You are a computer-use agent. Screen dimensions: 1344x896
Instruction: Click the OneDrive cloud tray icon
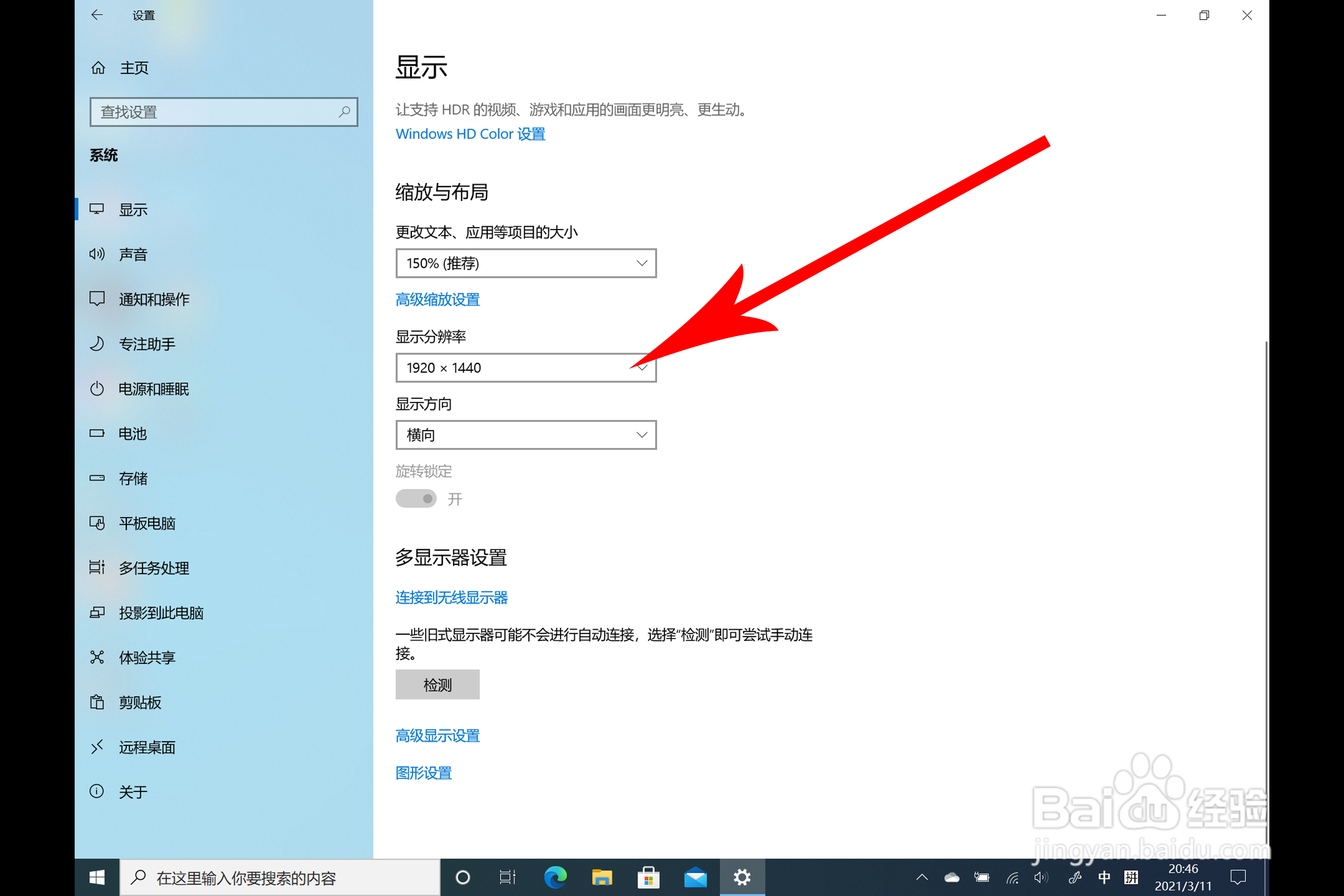[x=952, y=877]
